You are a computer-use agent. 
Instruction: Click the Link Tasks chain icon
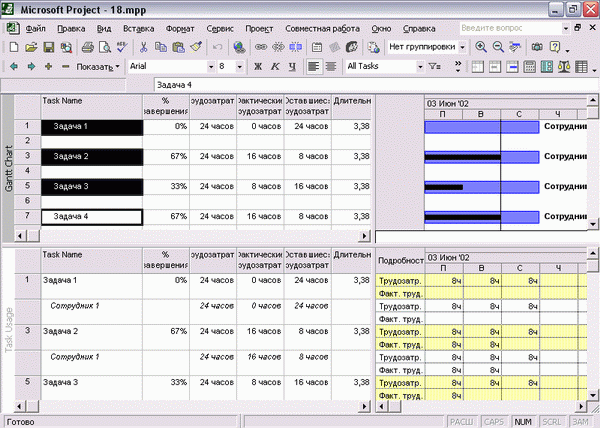(261, 47)
